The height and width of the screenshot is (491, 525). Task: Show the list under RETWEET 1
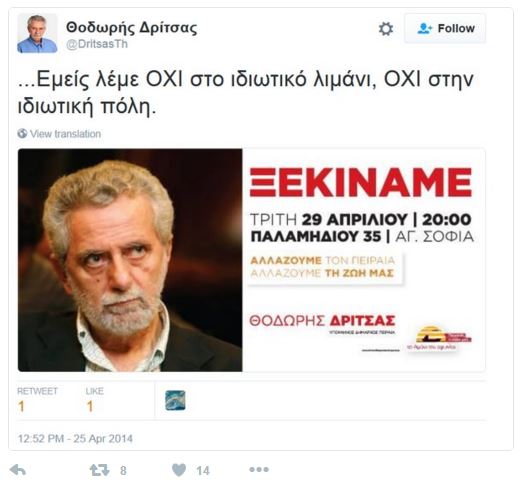(37, 400)
